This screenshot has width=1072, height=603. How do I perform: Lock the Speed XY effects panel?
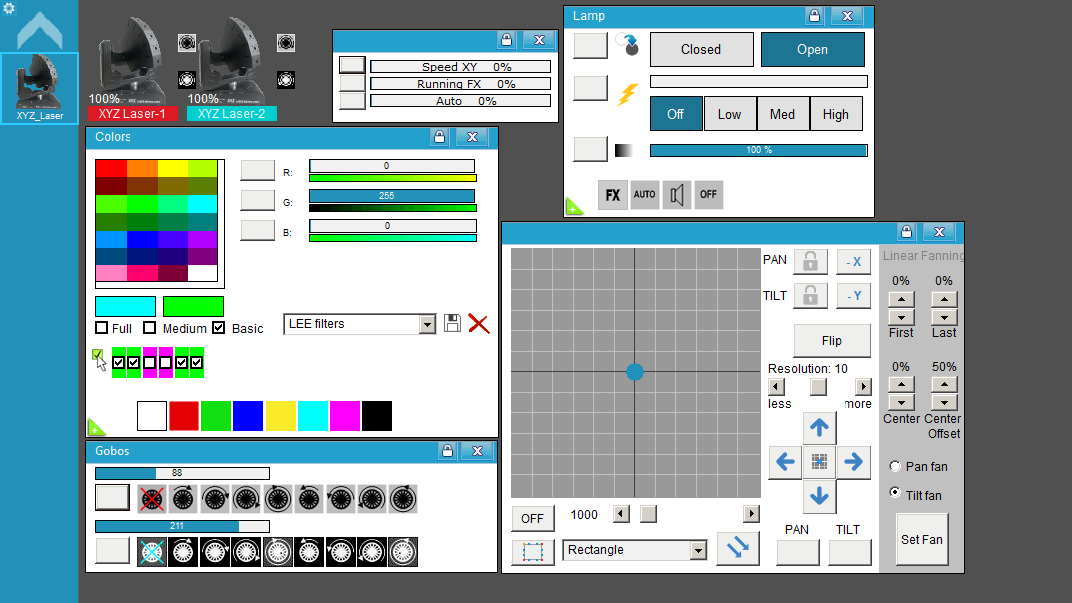pyautogui.click(x=506, y=40)
